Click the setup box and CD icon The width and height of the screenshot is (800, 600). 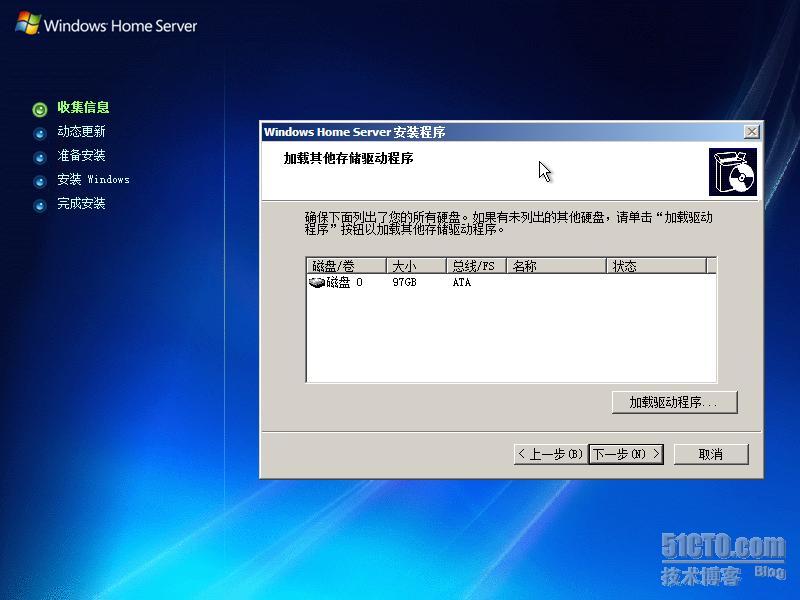pyautogui.click(x=733, y=172)
